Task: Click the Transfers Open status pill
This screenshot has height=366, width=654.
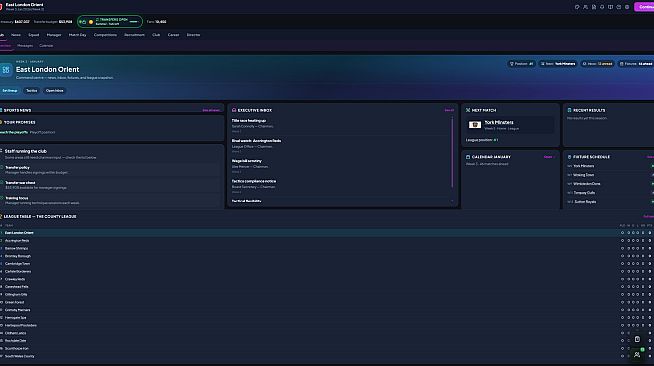Action: [x=110, y=22]
